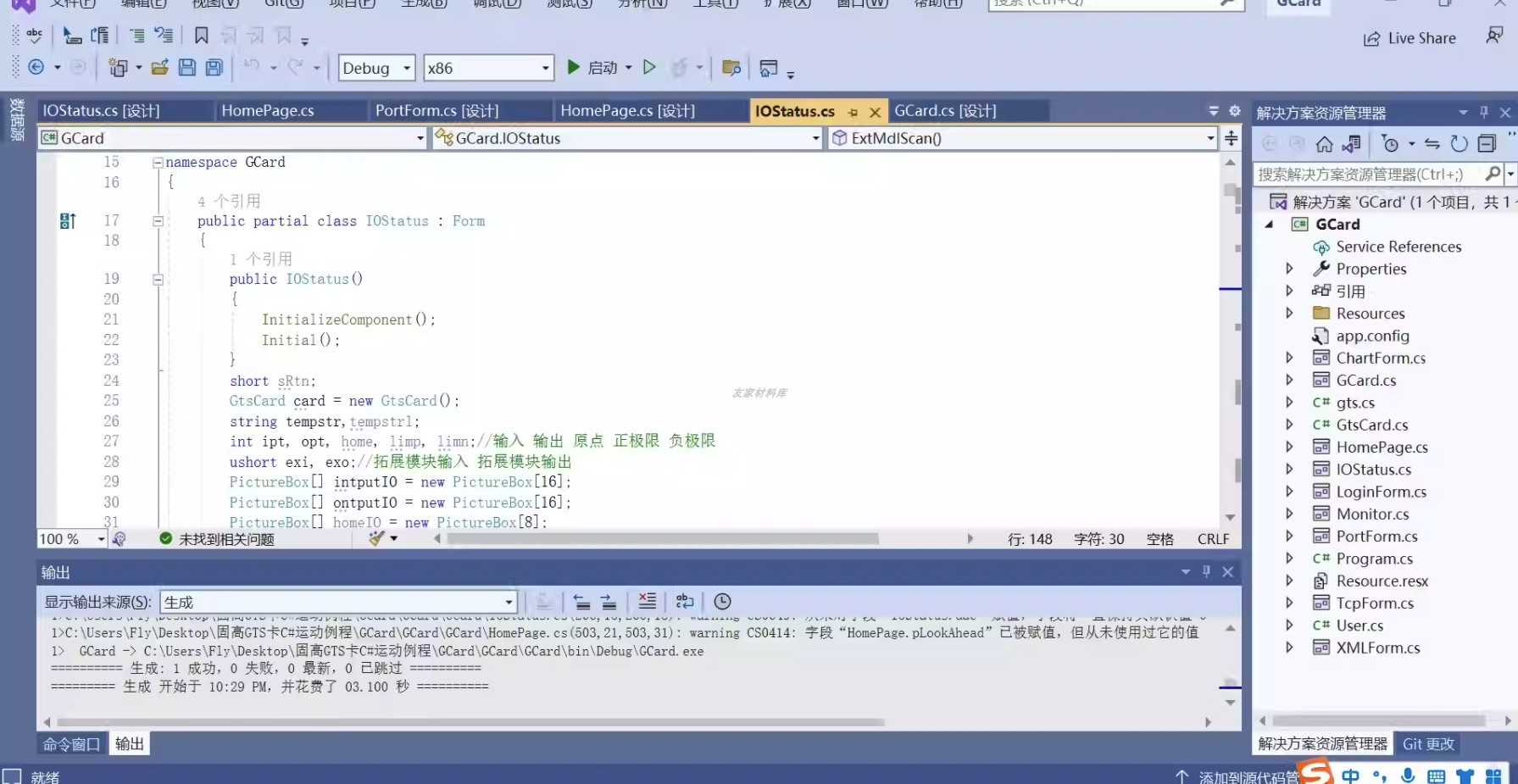Click Live Share button
The width and height of the screenshot is (1518, 784).
pyautogui.click(x=1410, y=38)
